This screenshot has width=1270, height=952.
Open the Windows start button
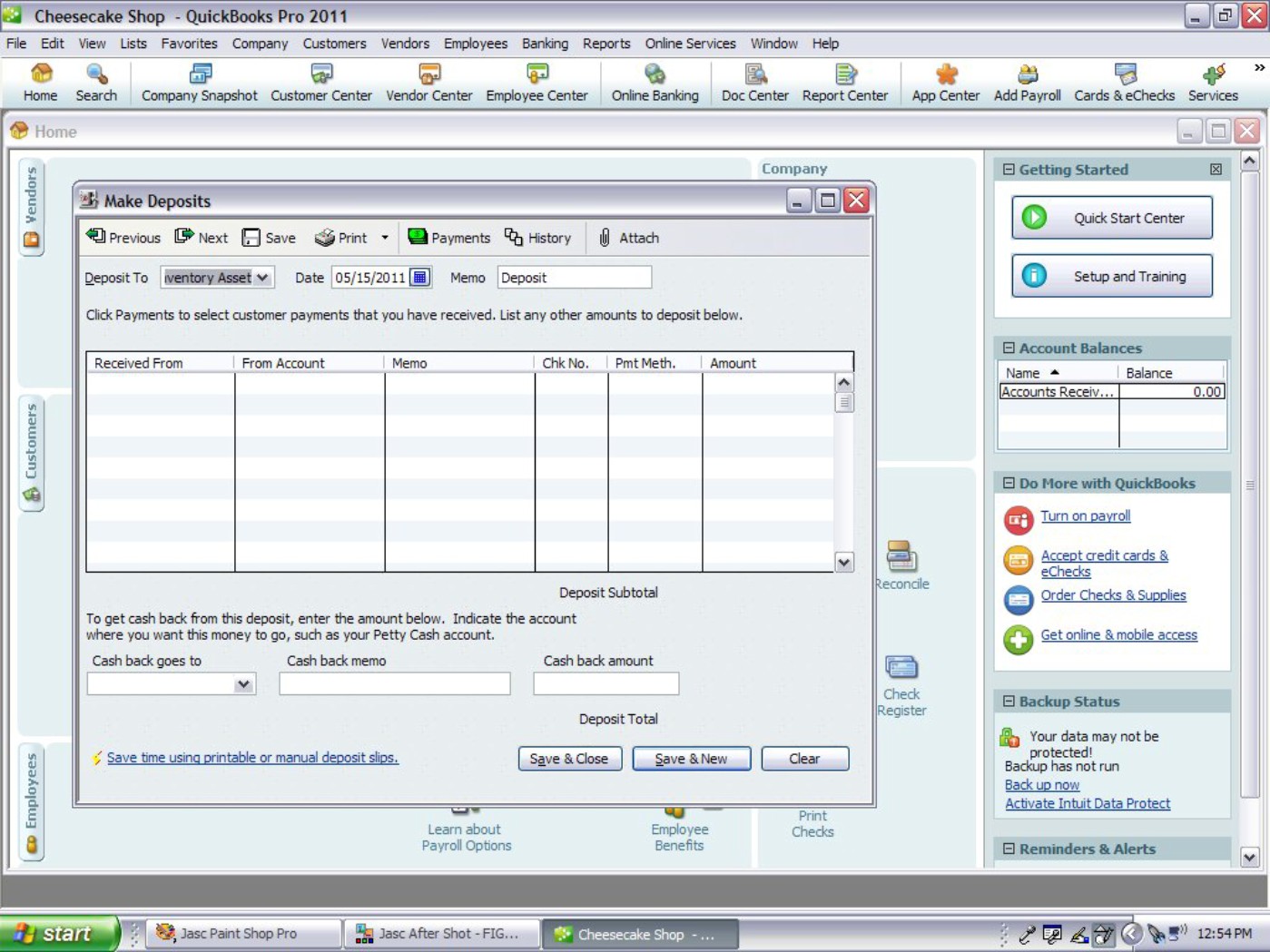(x=60, y=934)
